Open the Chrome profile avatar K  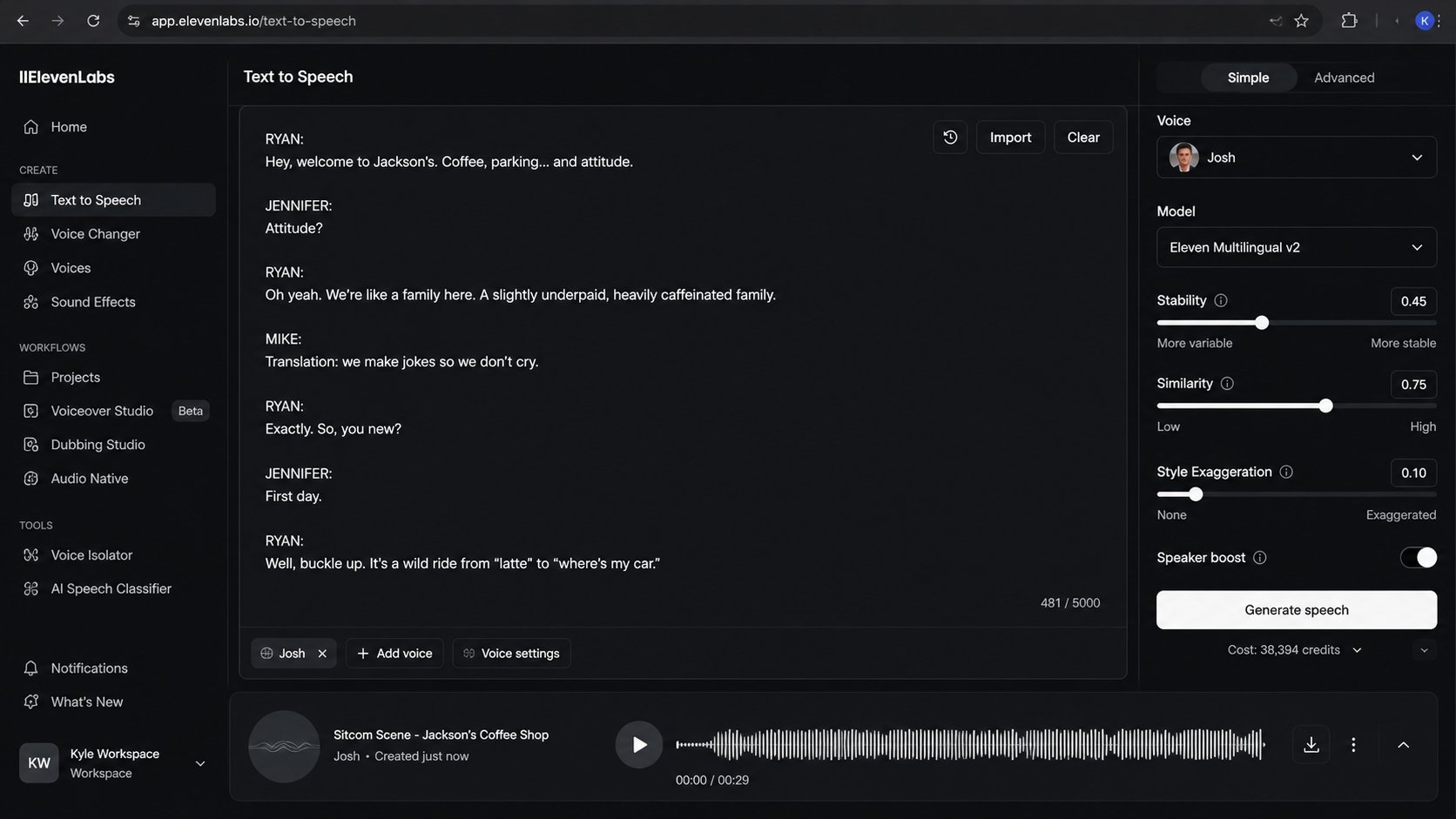[x=1425, y=21]
